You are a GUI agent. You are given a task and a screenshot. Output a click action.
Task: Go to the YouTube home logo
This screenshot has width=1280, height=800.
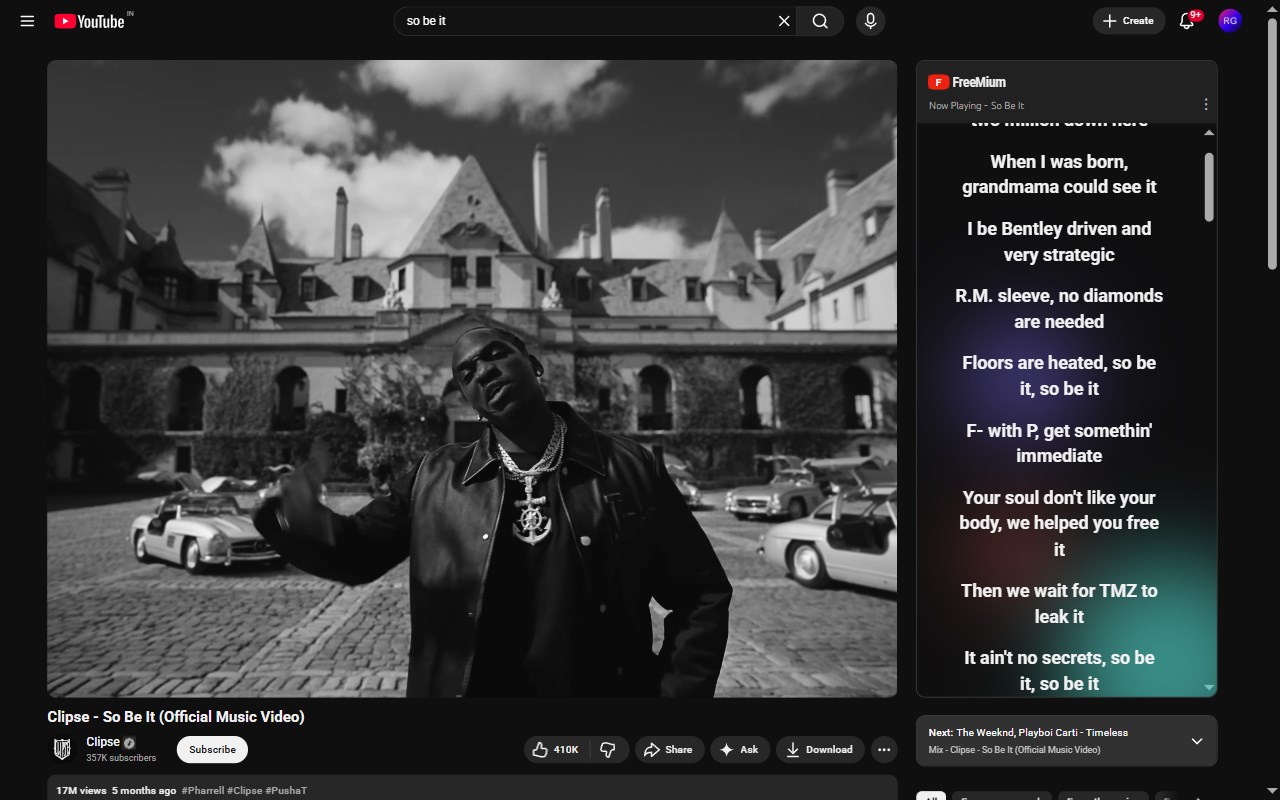pos(90,21)
